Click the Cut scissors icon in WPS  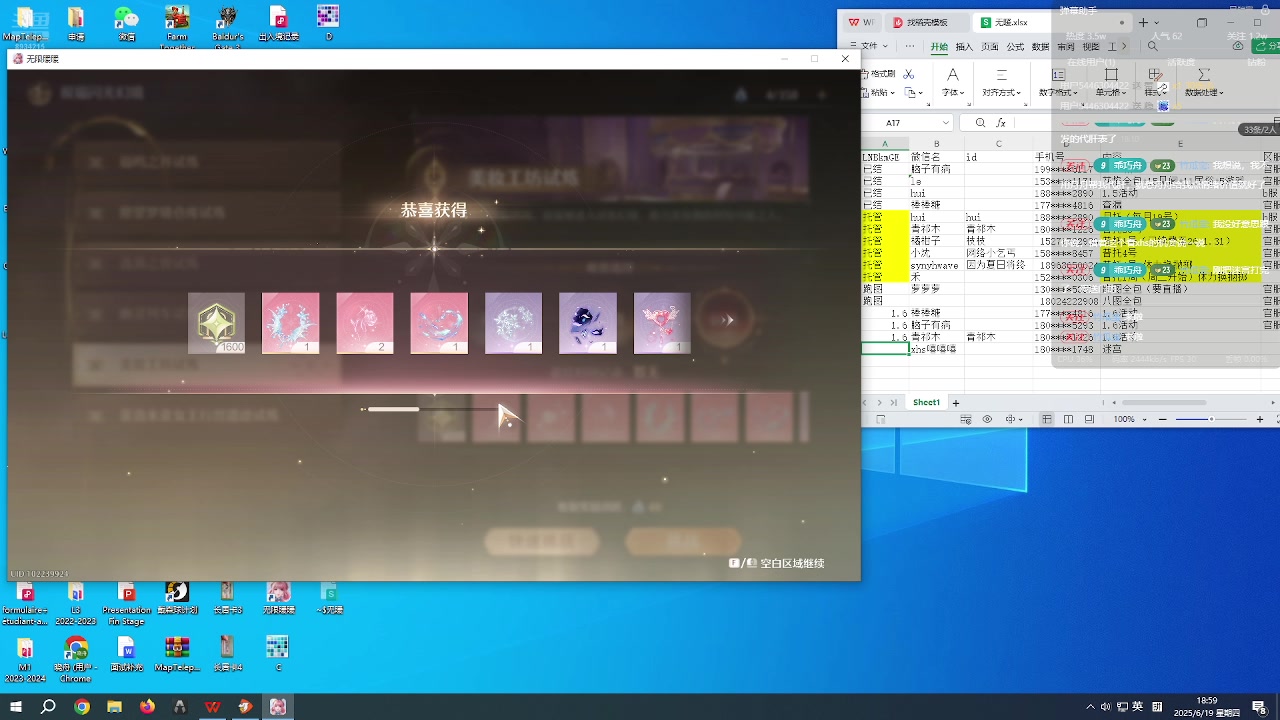click(908, 74)
